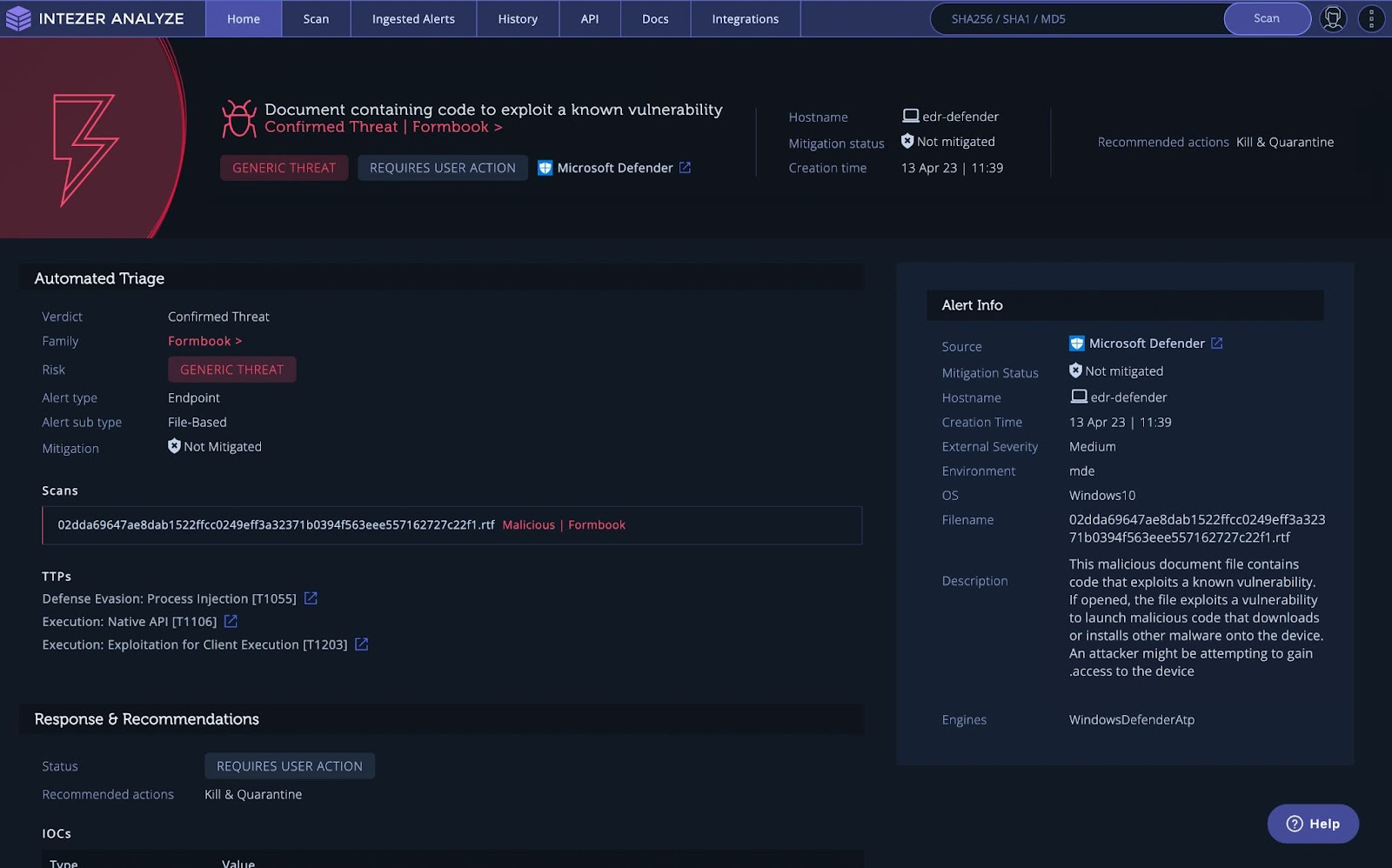Go to the Integrations tab
The image size is (1392, 868).
pos(745,19)
